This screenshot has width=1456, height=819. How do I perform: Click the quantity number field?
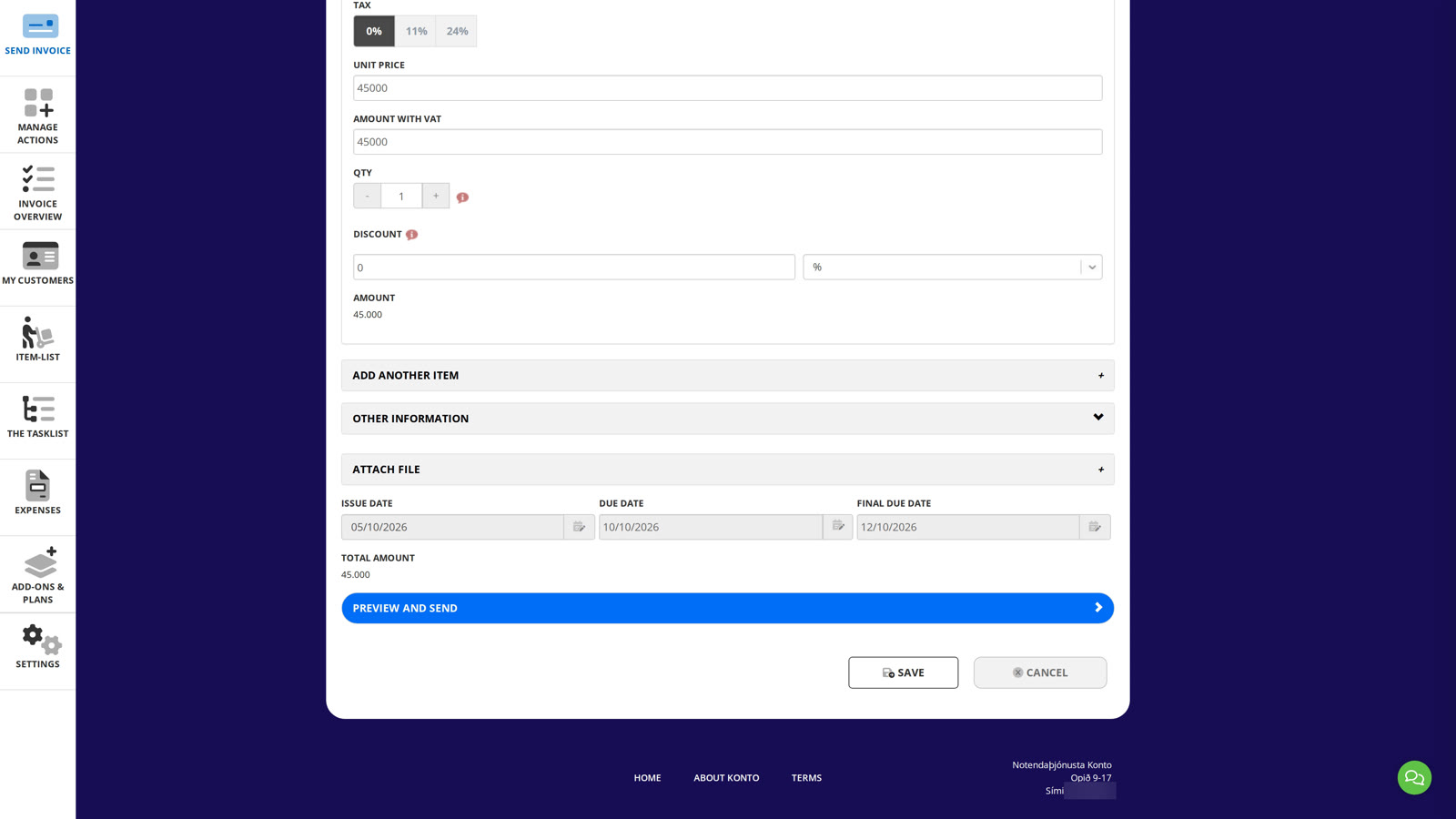401,196
